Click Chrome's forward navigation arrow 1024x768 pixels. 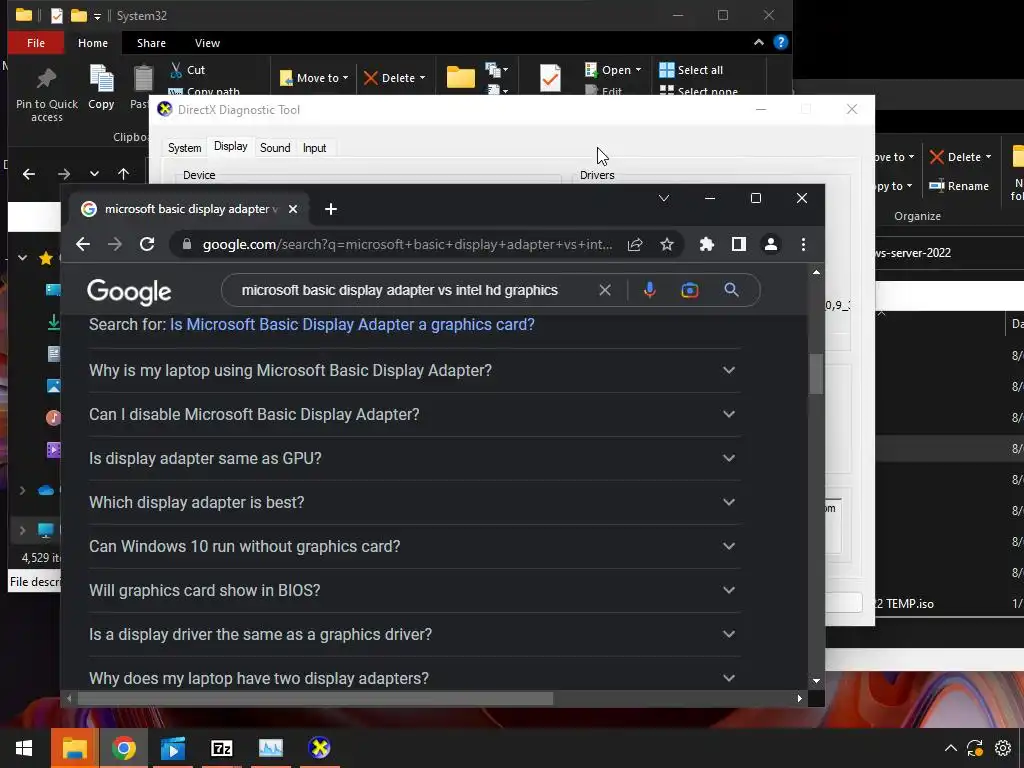(x=115, y=244)
